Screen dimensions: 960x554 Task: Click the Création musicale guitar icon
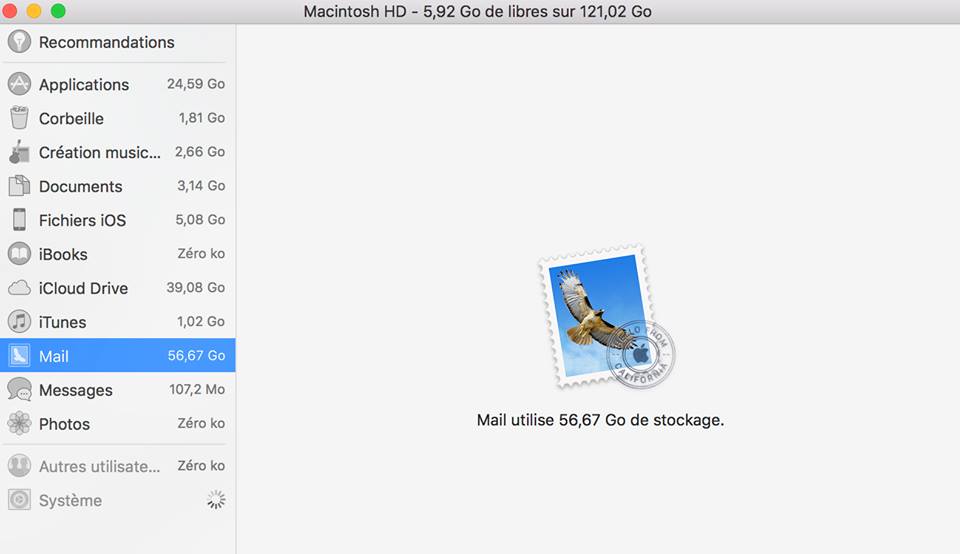(x=19, y=152)
